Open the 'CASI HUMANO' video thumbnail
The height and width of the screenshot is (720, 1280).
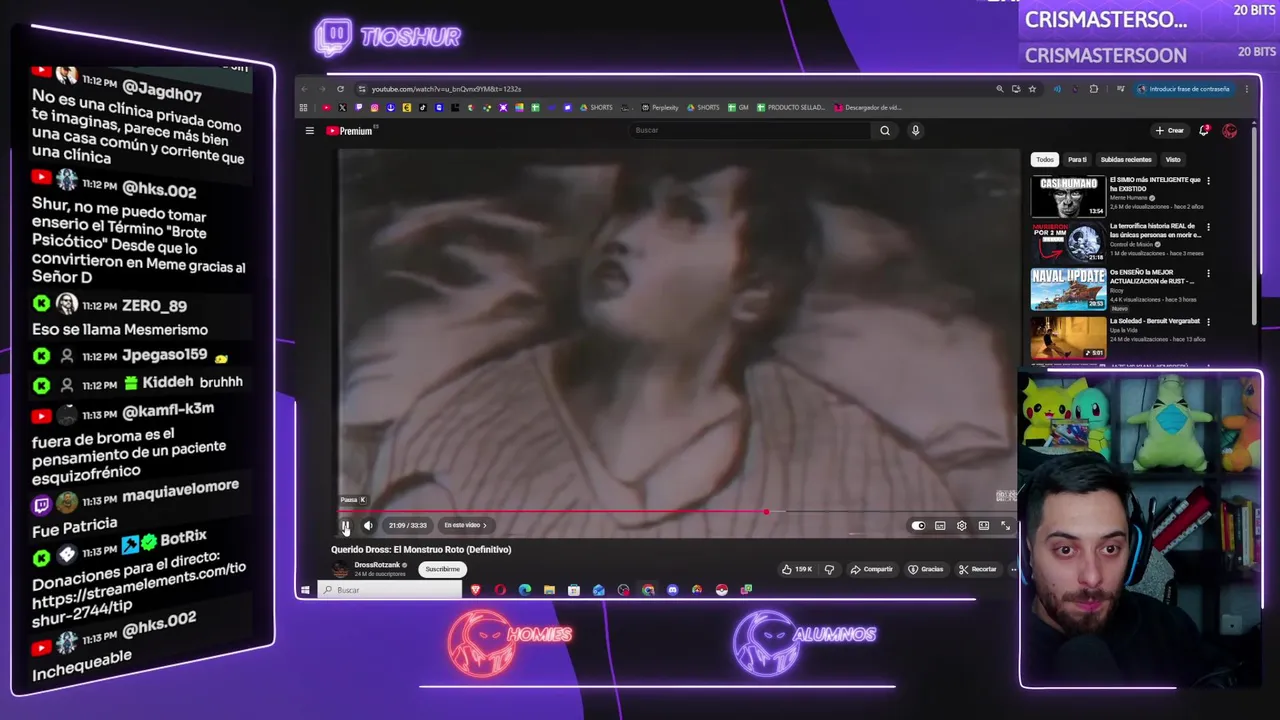[1068, 196]
